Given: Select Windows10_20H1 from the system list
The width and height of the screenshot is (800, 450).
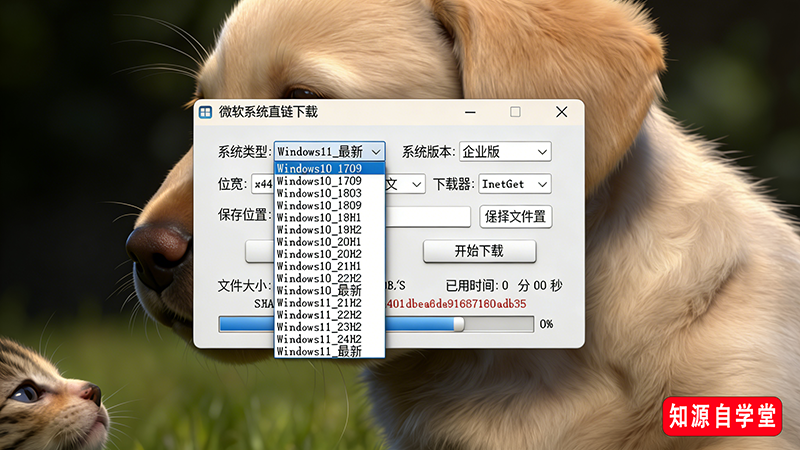Looking at the screenshot, I should 330,242.
